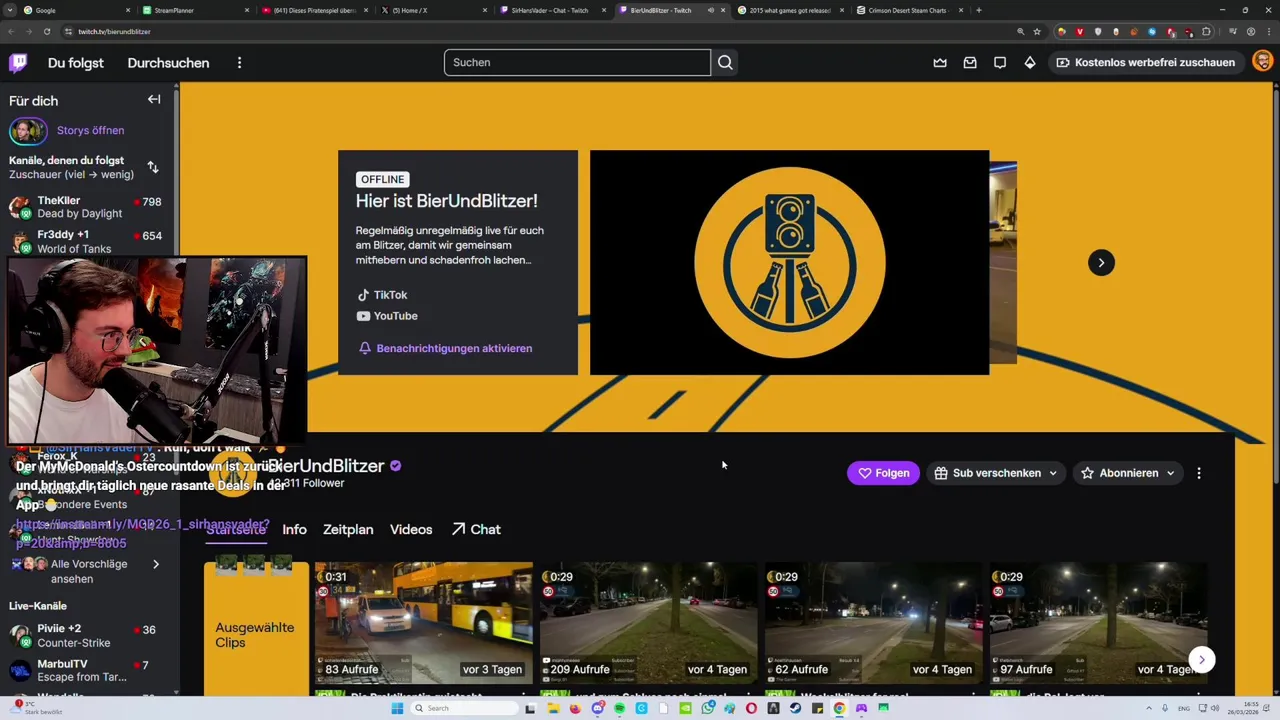The width and height of the screenshot is (1280, 720).
Task: Click the Ausgewählte Clips card
Action: click(x=256, y=628)
